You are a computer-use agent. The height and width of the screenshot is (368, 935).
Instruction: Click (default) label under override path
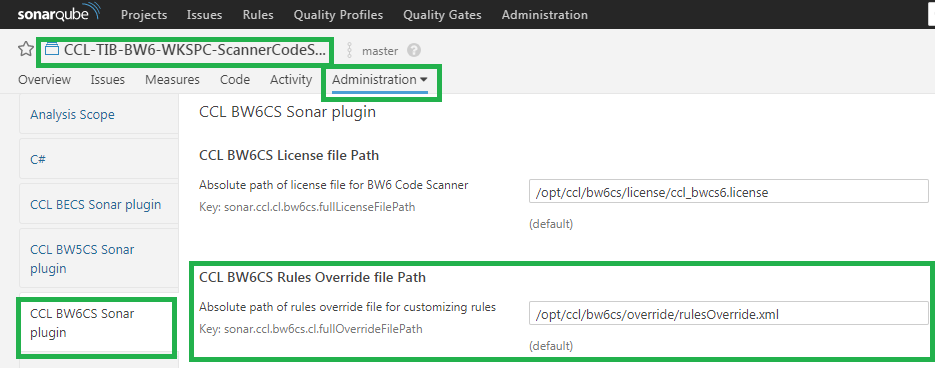pos(551,346)
